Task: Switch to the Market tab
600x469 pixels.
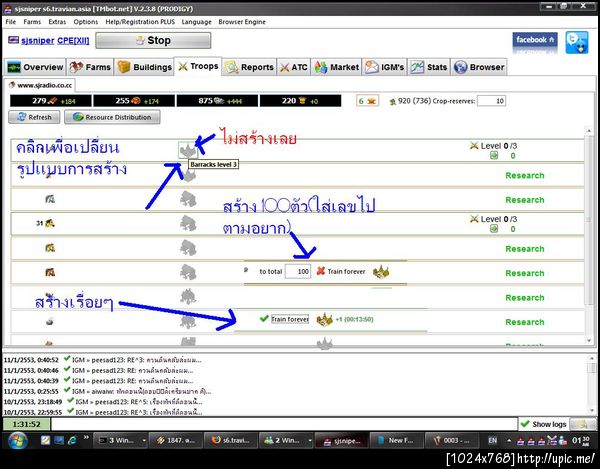Action: (336, 67)
